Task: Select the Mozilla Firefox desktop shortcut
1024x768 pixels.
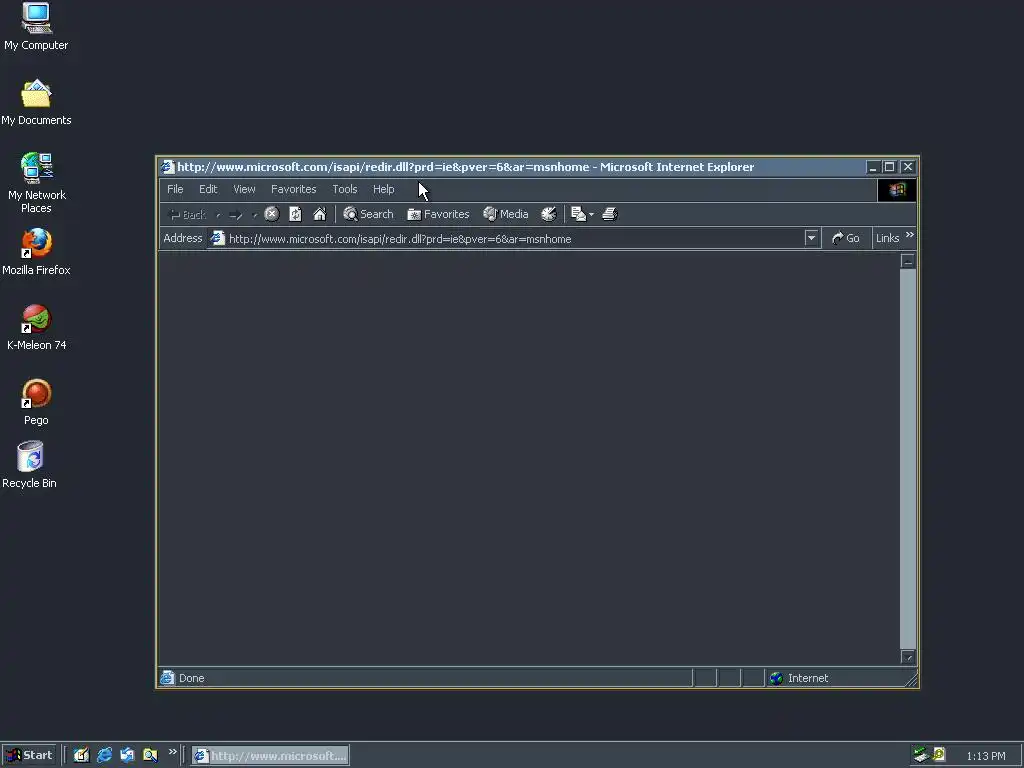Action: tap(36, 252)
